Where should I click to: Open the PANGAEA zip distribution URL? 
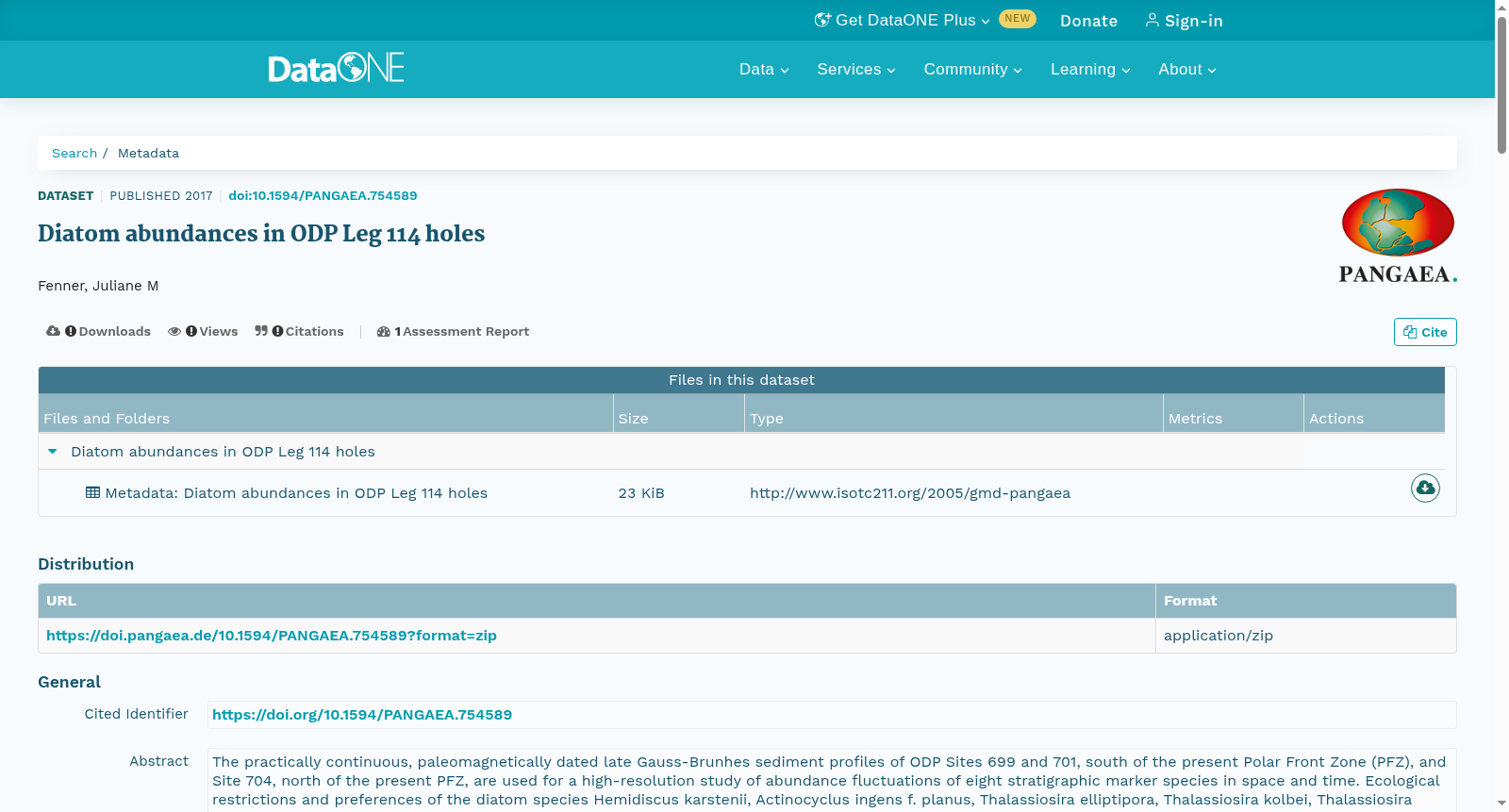(x=272, y=636)
